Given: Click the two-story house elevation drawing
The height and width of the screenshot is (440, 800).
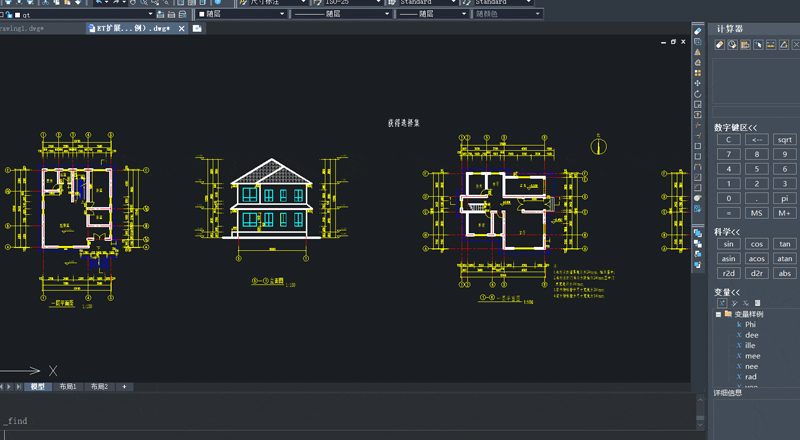Looking at the screenshot, I should click(271, 199).
